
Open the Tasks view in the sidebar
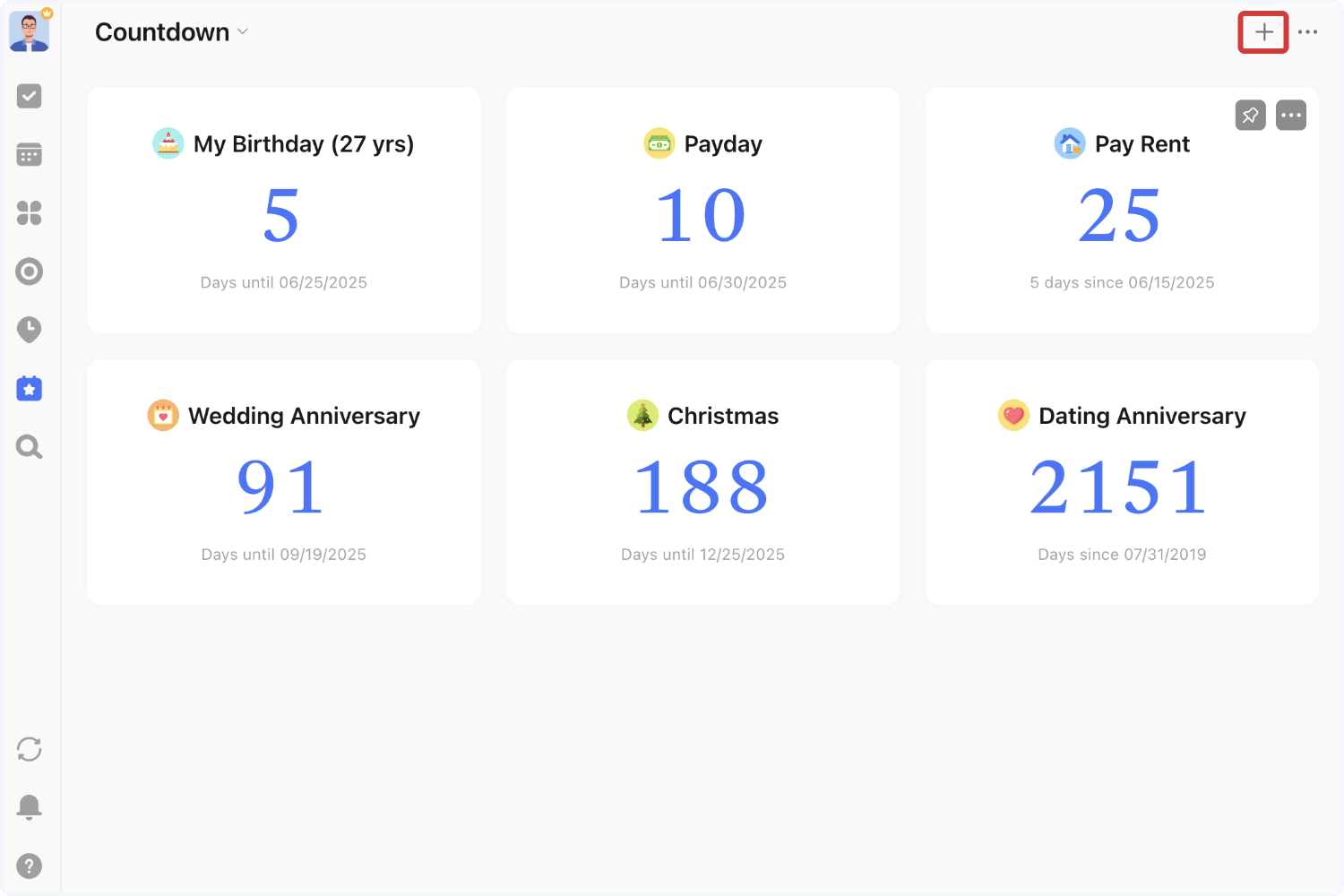(x=30, y=97)
